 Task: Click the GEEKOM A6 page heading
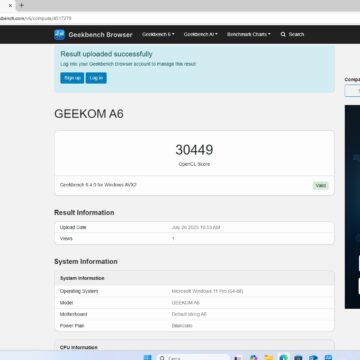(x=89, y=114)
